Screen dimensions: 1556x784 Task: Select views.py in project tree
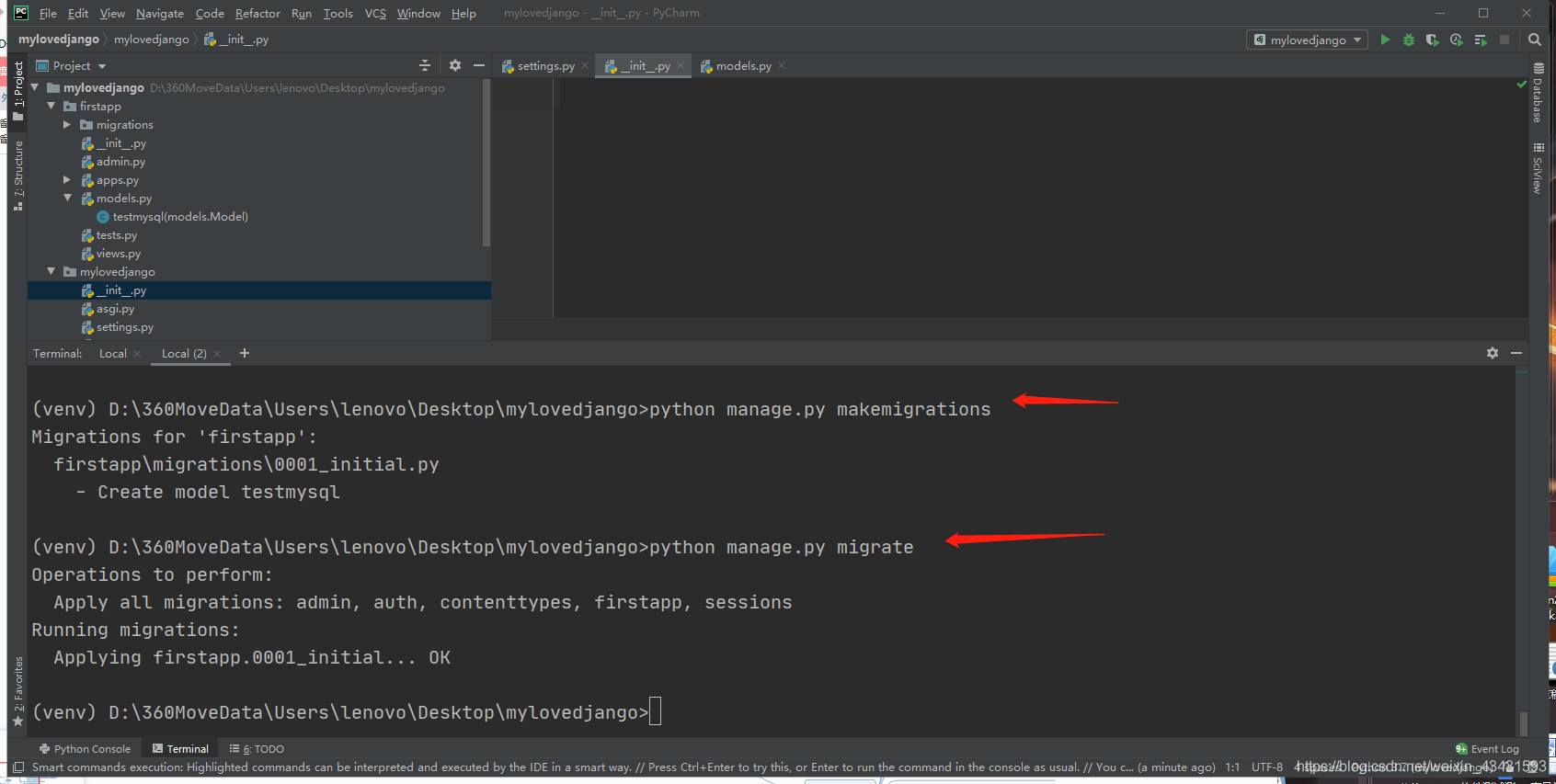click(118, 254)
